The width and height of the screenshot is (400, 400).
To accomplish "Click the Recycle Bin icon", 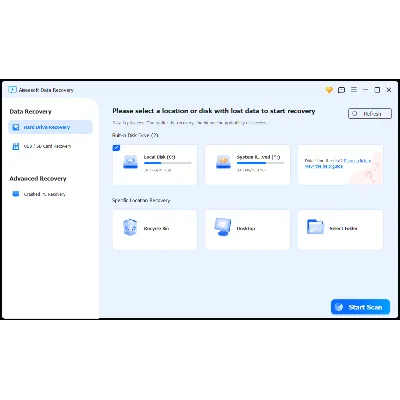I will pyautogui.click(x=130, y=228).
